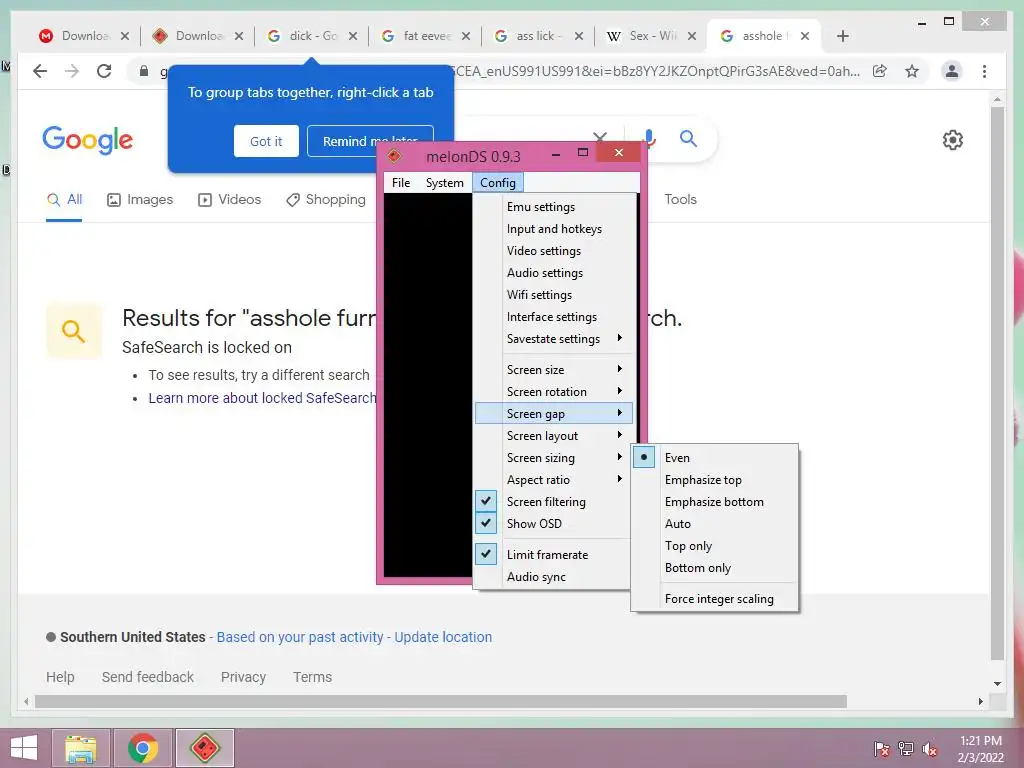Switch to Google Videos results

(229, 199)
